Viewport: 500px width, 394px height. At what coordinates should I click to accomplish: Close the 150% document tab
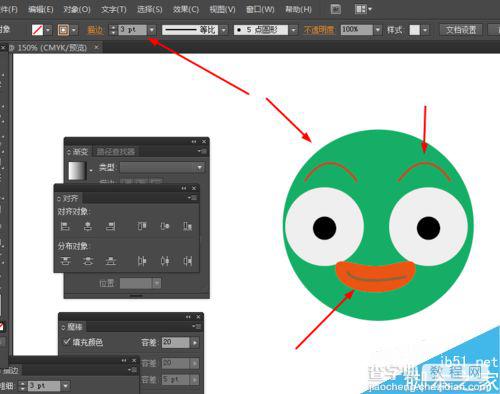pyautogui.click(x=96, y=48)
